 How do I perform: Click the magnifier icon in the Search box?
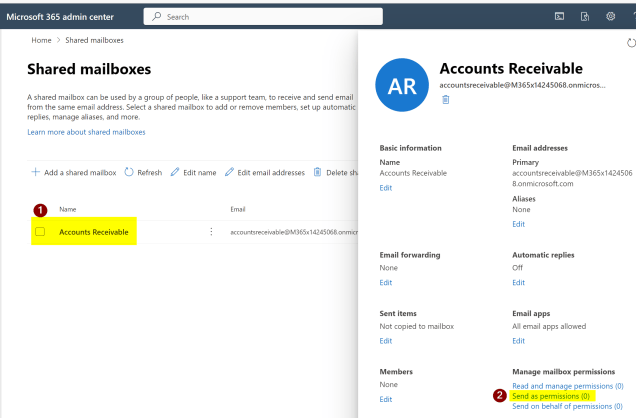(x=157, y=17)
